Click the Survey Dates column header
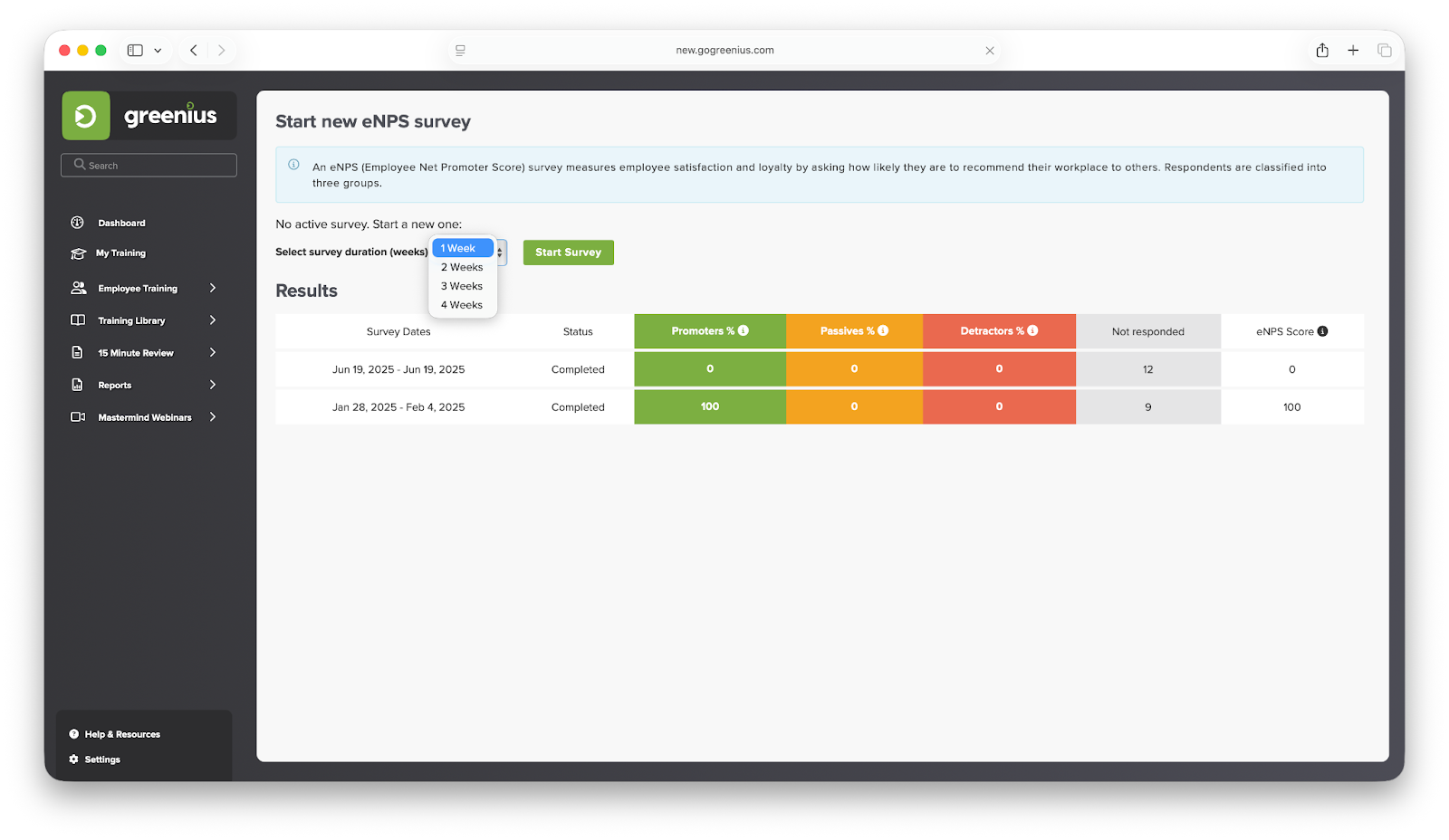This screenshot has height=840, width=1449. click(398, 331)
